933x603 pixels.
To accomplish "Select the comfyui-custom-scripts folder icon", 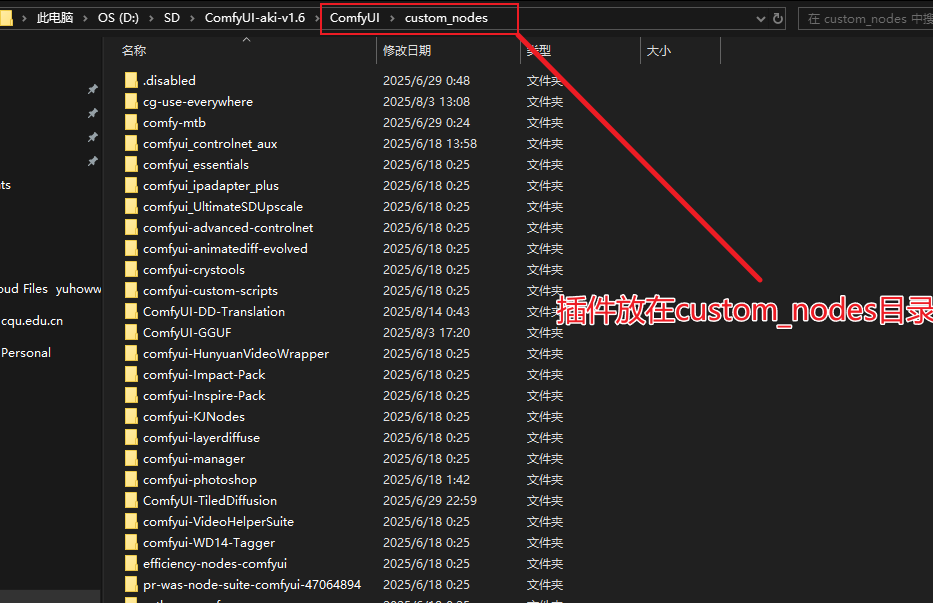I will (132, 290).
